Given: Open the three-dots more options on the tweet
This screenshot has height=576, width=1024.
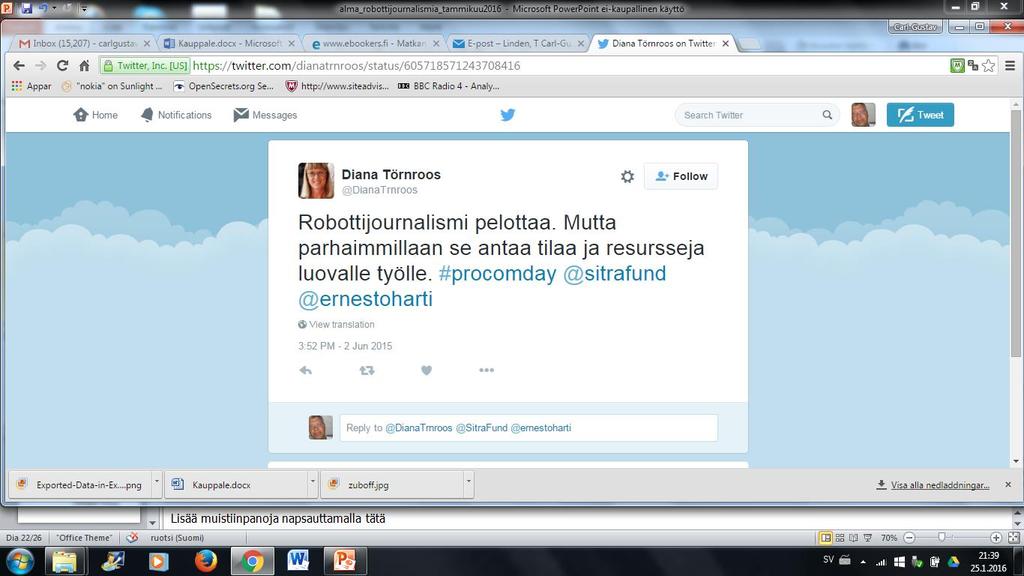Looking at the screenshot, I should (487, 370).
